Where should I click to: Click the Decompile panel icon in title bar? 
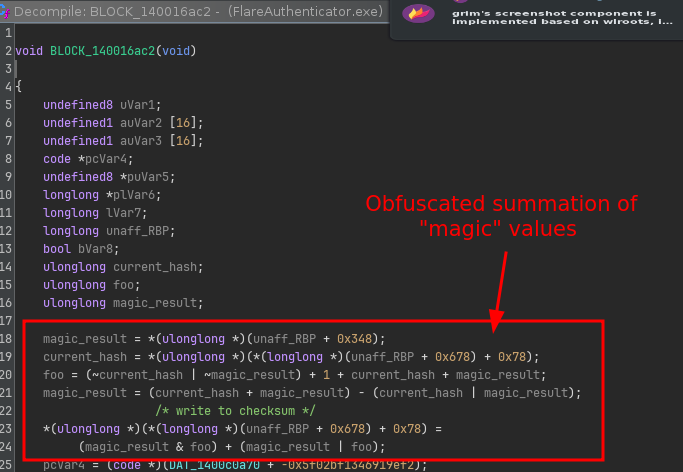(7, 12)
